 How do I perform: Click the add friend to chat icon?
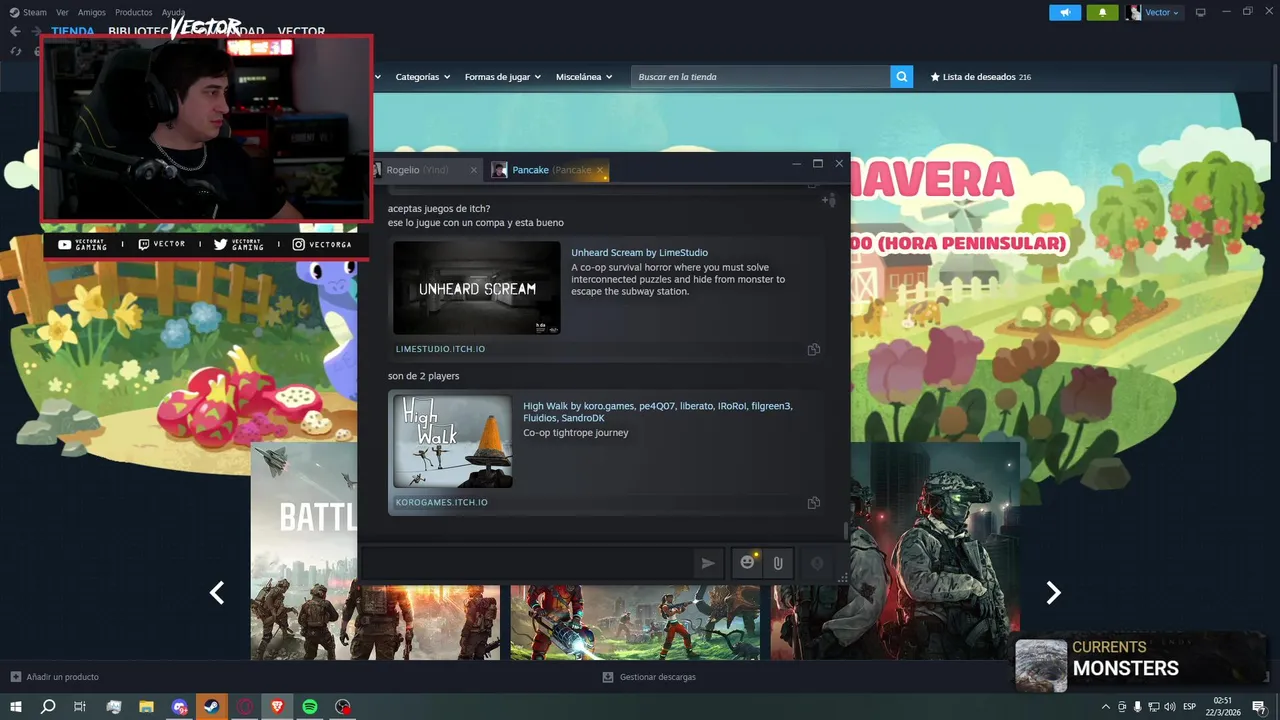coord(828,200)
